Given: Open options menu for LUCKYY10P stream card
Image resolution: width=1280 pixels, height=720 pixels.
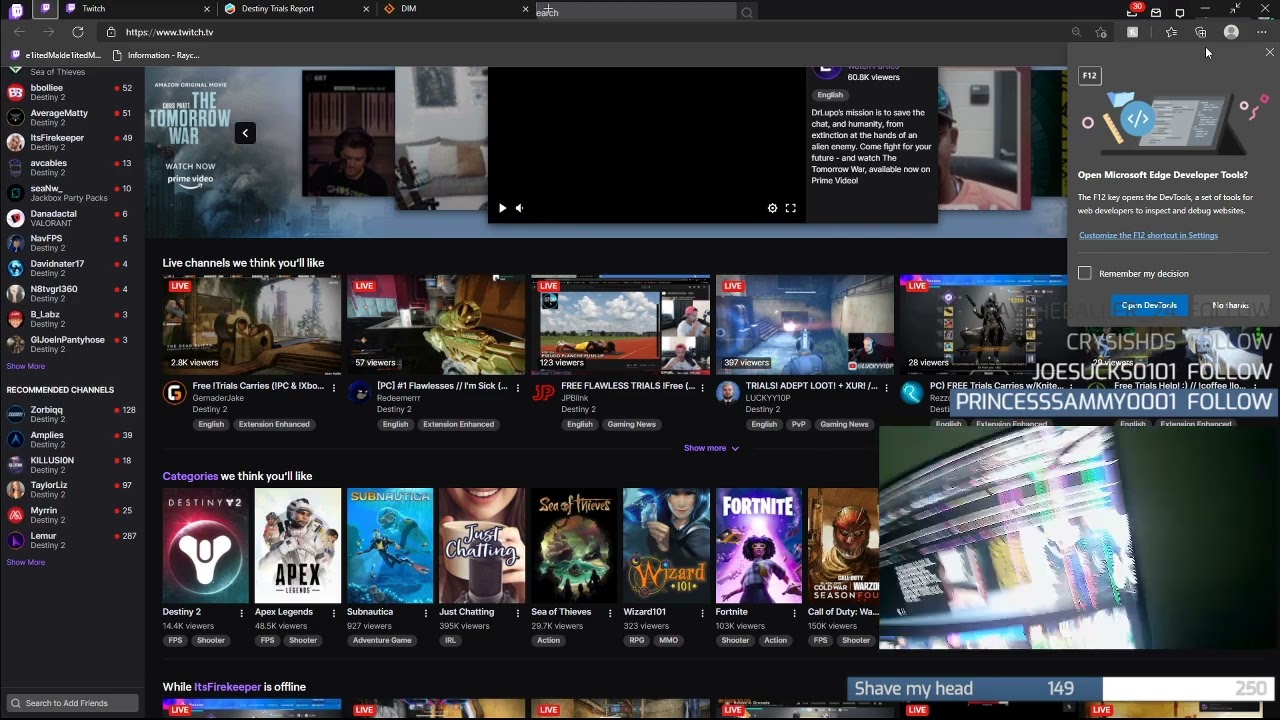Looking at the screenshot, I should pyautogui.click(x=886, y=388).
